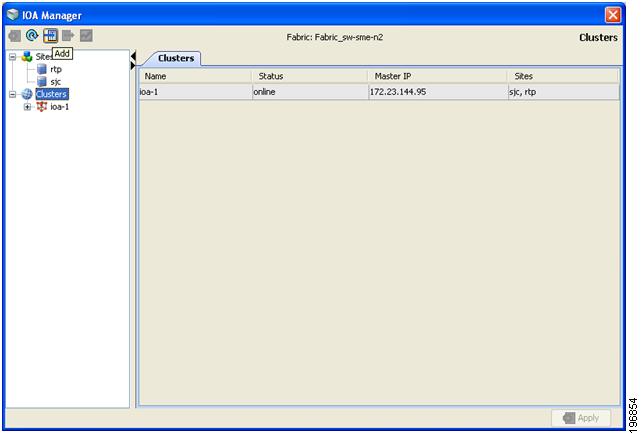Select rtp site in the tree
The height and width of the screenshot is (433, 641).
[x=56, y=69]
